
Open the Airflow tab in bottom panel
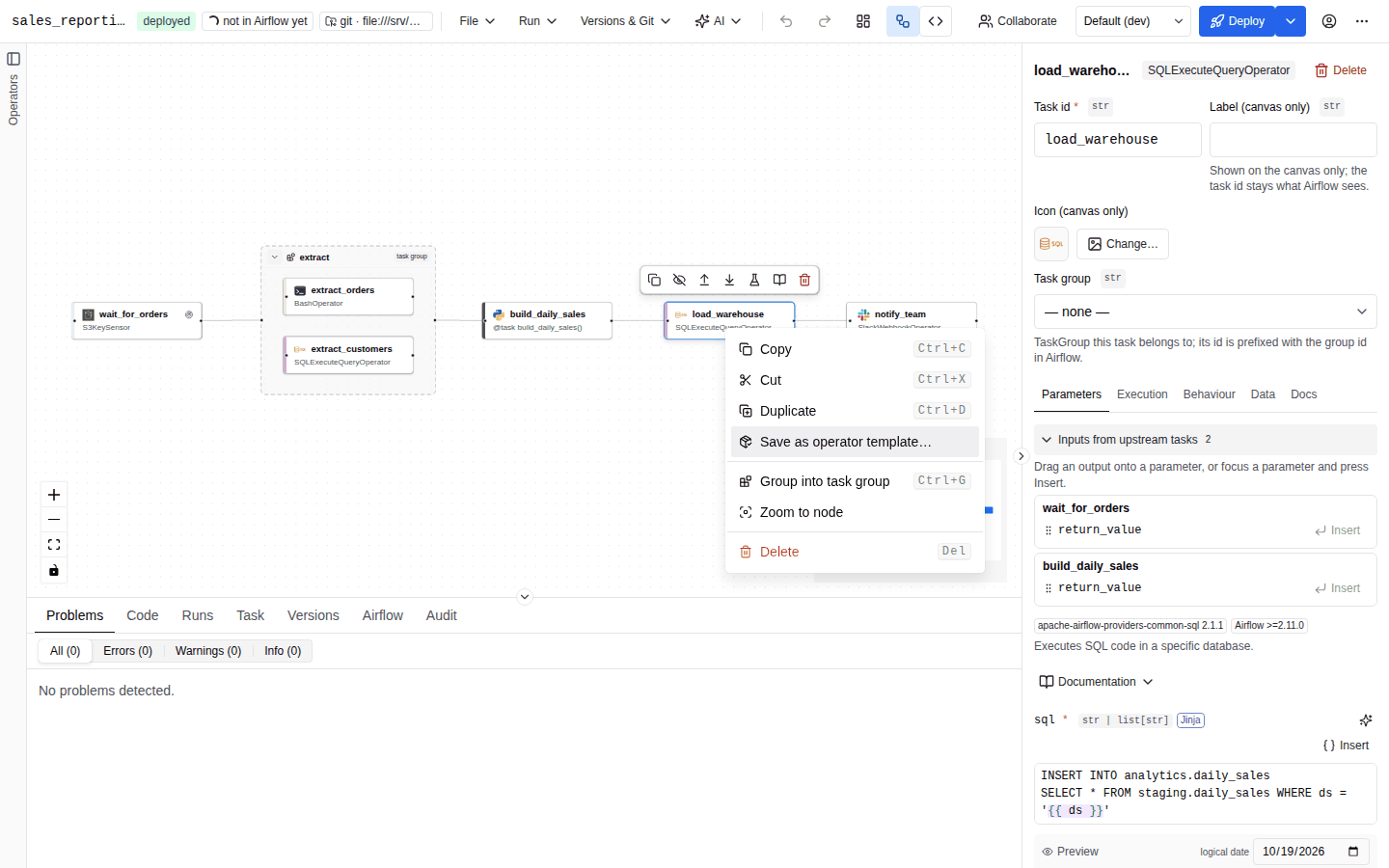383,615
